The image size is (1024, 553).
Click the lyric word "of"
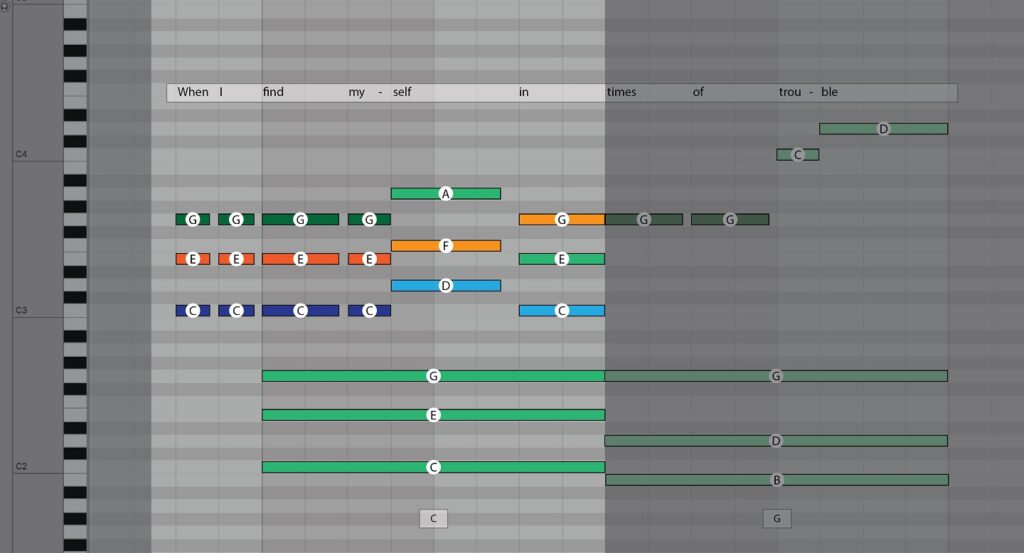click(698, 92)
